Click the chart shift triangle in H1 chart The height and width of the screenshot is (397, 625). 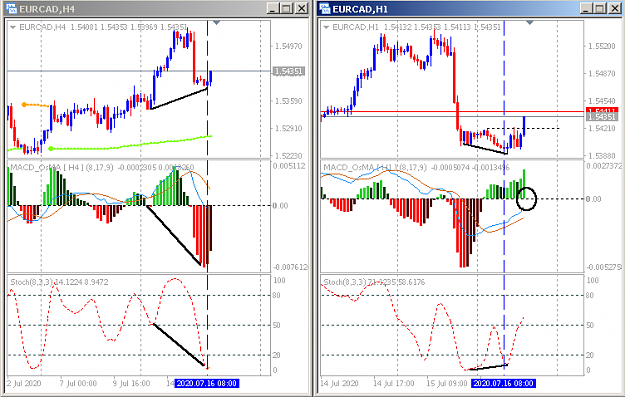click(529, 23)
